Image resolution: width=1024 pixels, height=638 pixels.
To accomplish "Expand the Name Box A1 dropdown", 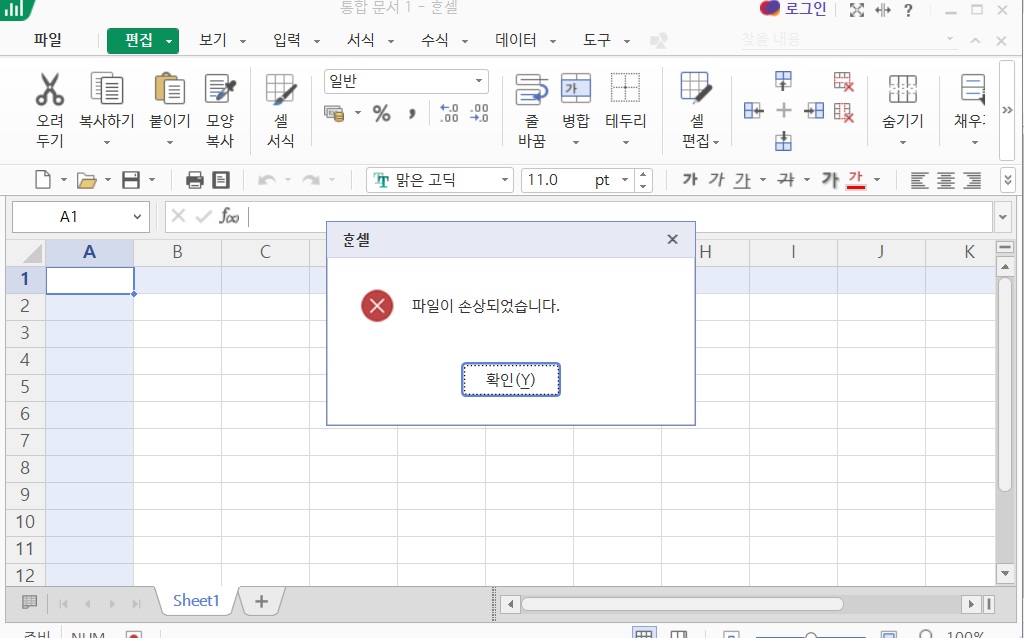I will (137, 217).
